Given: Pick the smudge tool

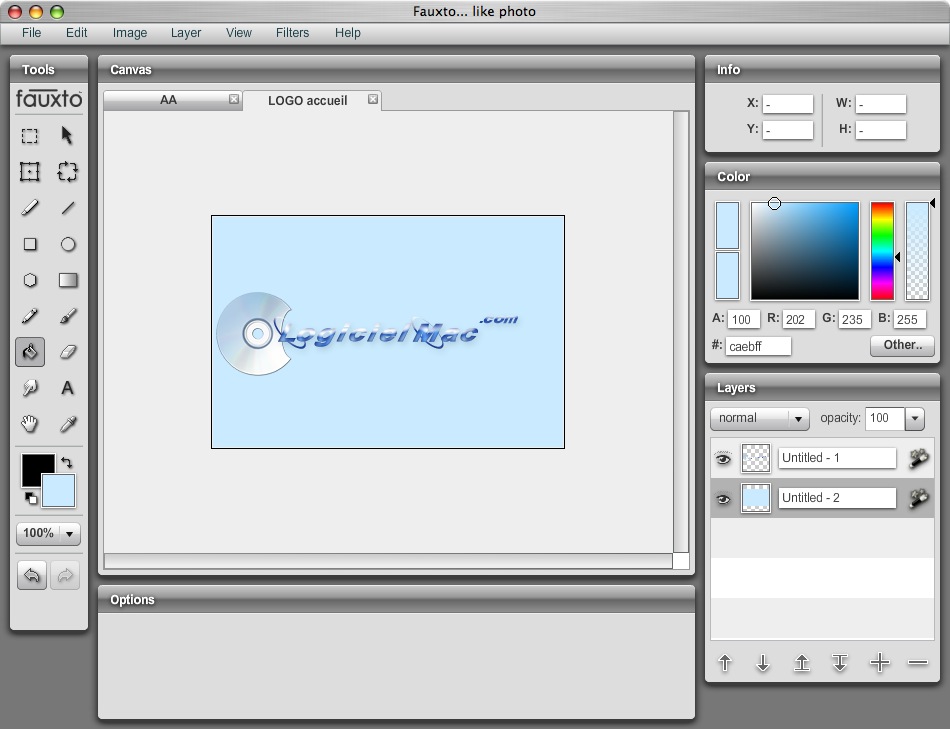Looking at the screenshot, I should [x=30, y=388].
